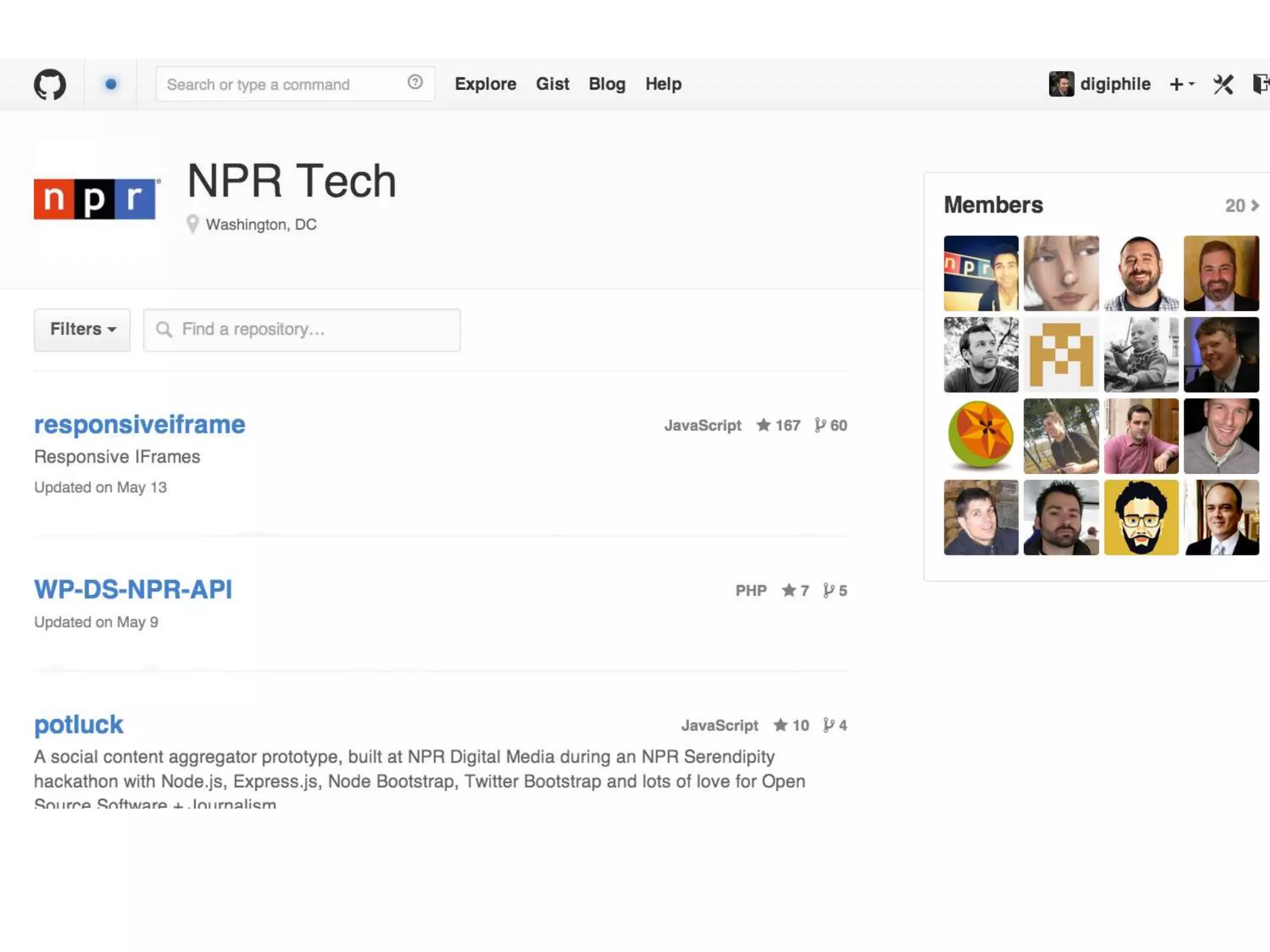Click the GitHub Octocat logo

(50, 84)
